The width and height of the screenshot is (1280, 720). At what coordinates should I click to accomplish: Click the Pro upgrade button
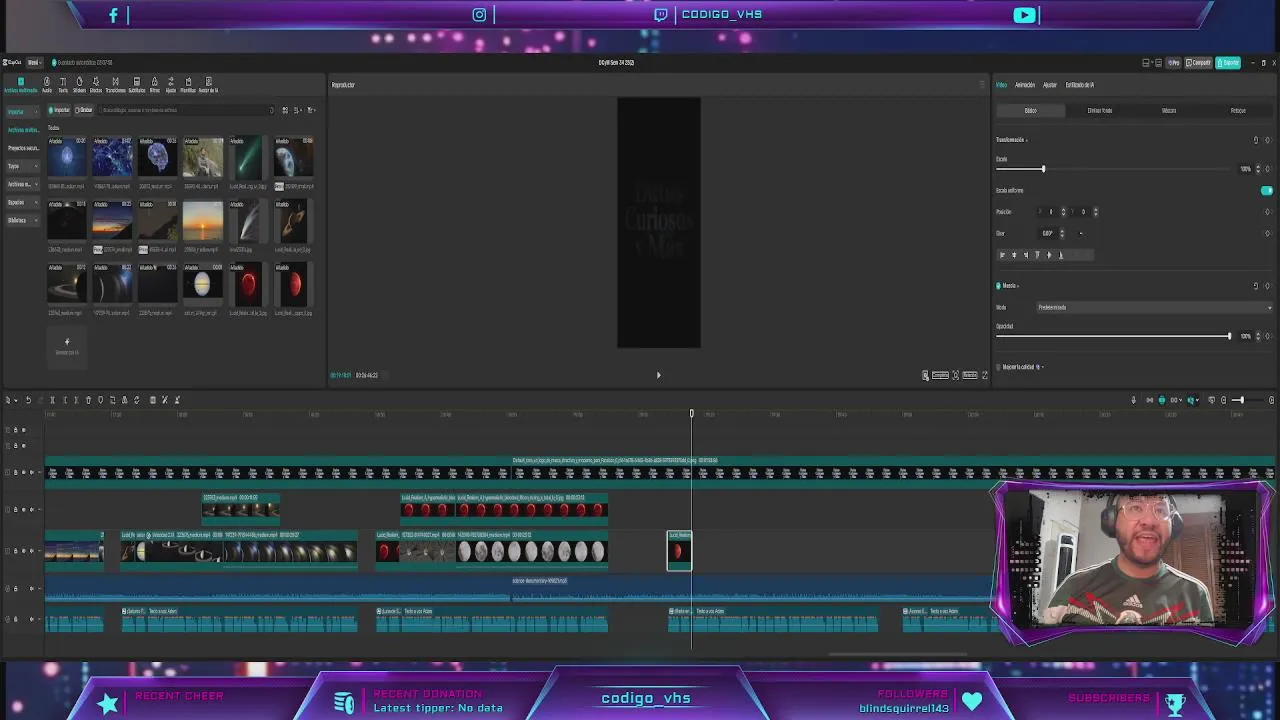(1174, 63)
